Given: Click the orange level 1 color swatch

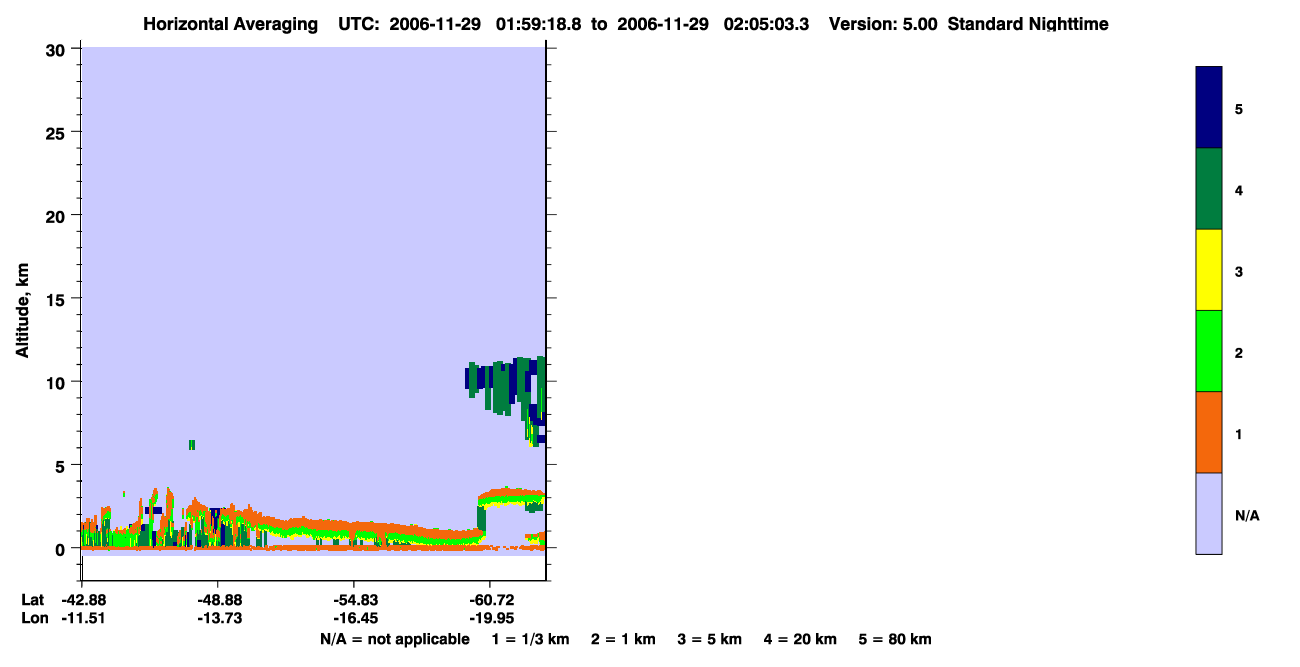Looking at the screenshot, I should (1209, 432).
